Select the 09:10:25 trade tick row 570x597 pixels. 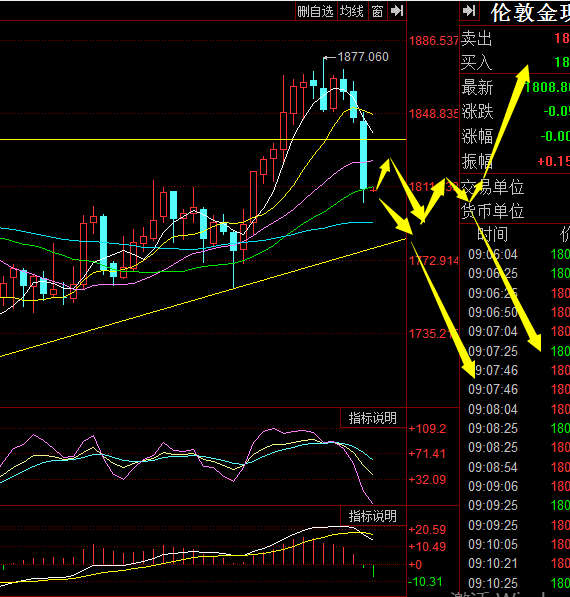tap(515, 583)
